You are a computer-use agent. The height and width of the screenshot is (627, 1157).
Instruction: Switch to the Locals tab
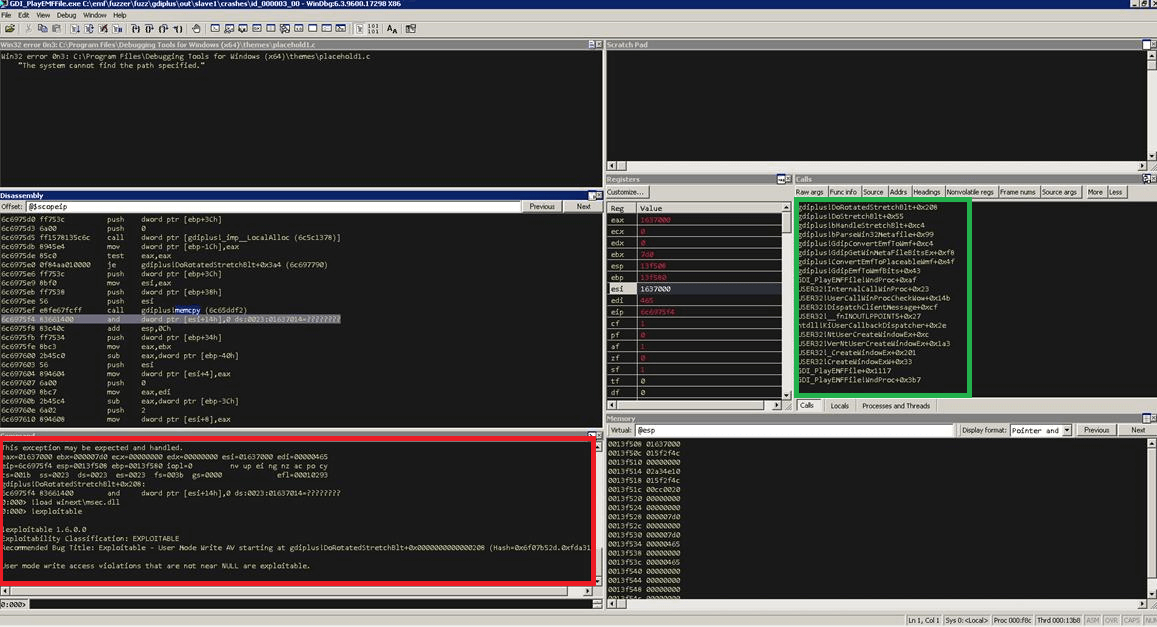(x=839, y=406)
